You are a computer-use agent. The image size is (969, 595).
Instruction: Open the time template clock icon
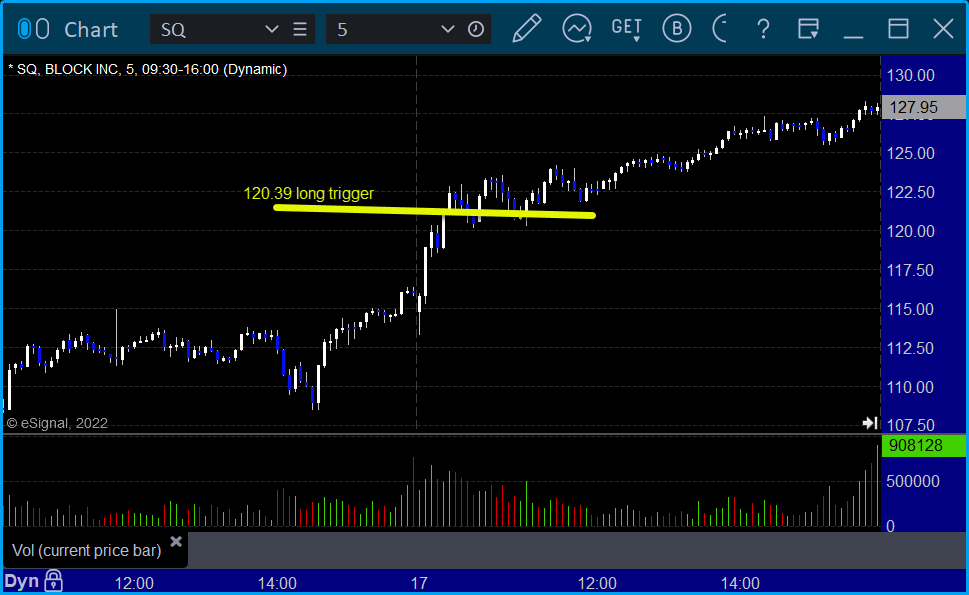coord(476,30)
